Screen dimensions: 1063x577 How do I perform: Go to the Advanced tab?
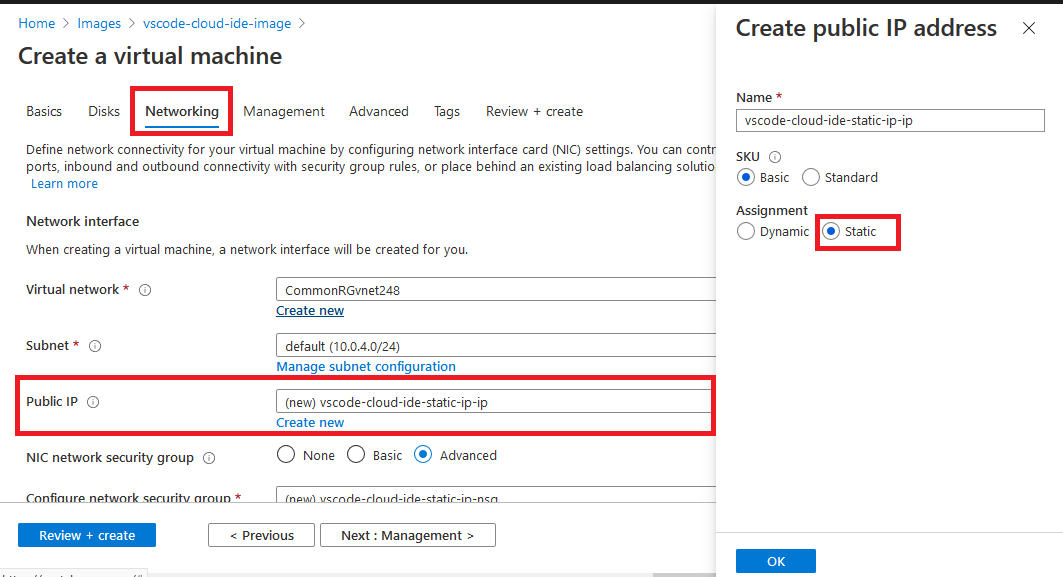point(379,111)
